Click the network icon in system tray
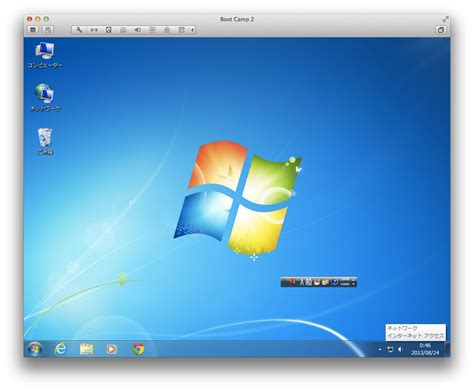Screen dimensions: 474x390 click(x=390, y=349)
